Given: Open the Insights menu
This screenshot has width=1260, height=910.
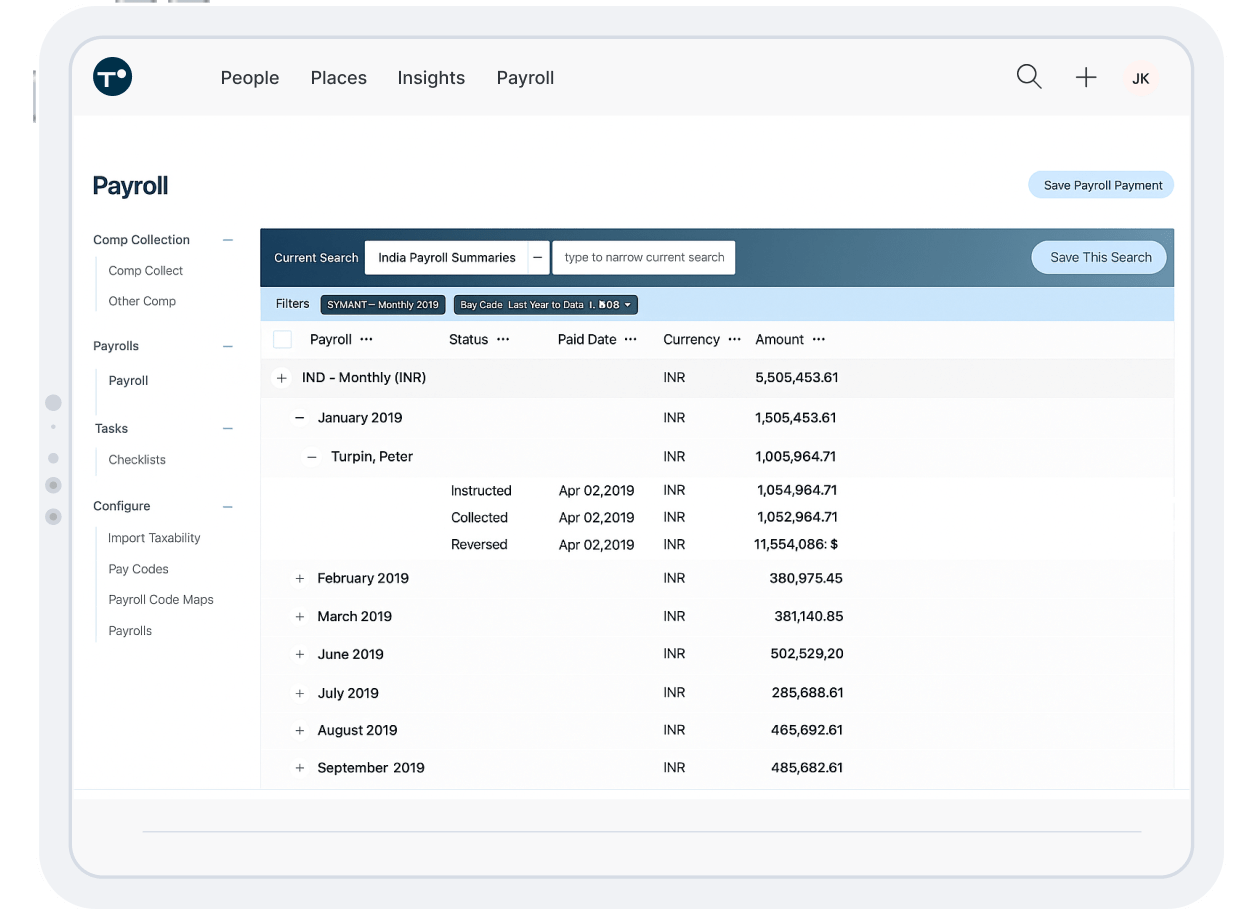Looking at the screenshot, I should coord(431,78).
